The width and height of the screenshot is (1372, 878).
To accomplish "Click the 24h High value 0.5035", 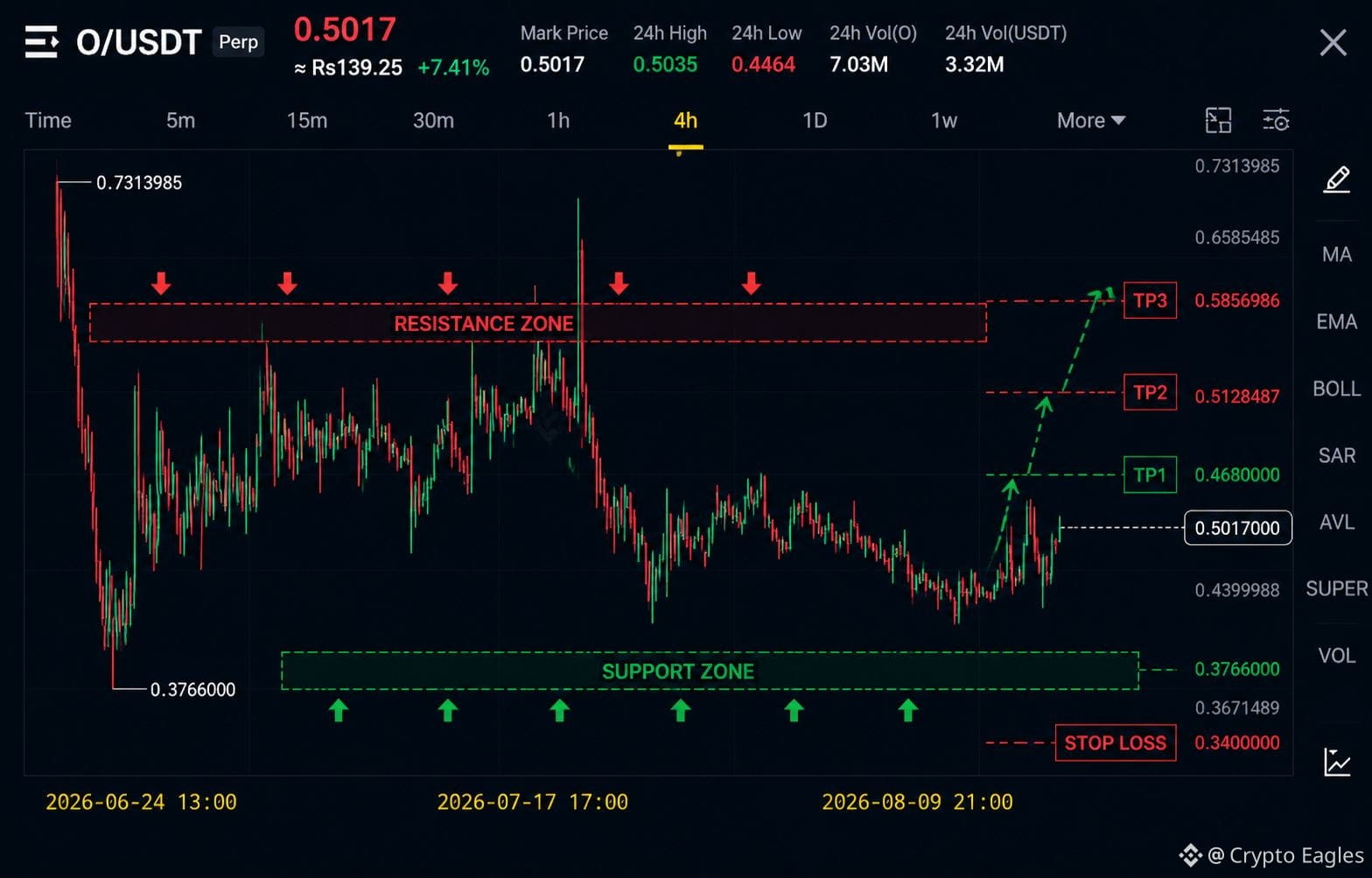I will pyautogui.click(x=665, y=65).
